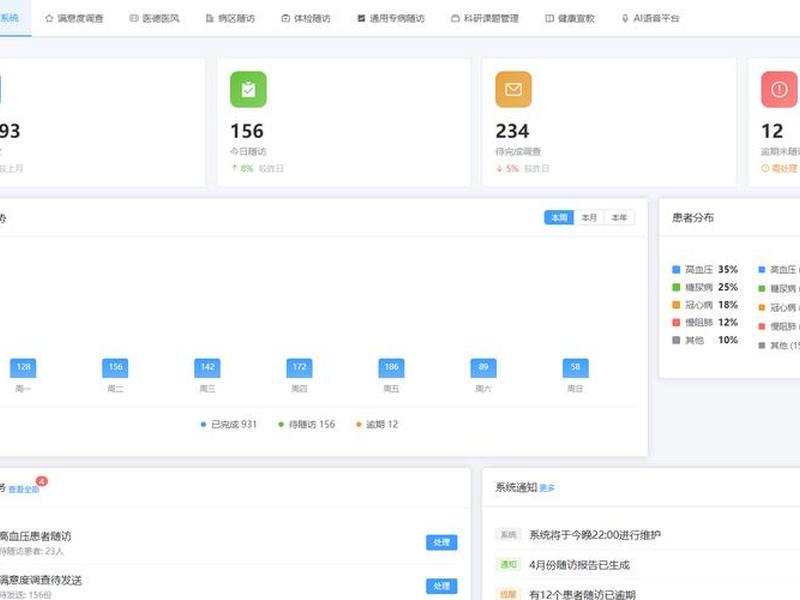Switch the chart range to 本年
800x600 pixels.
[x=619, y=217]
